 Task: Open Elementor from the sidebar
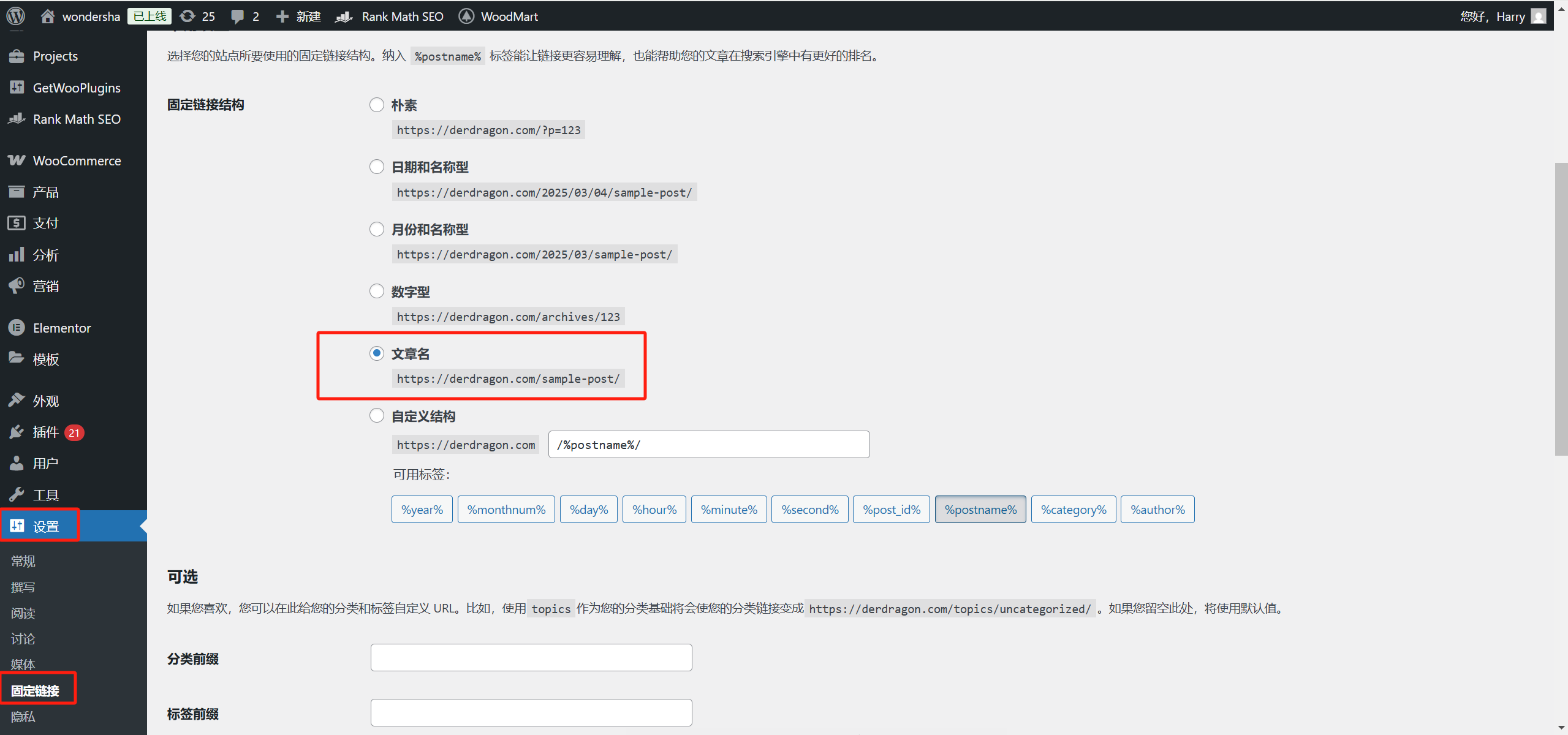[62, 327]
